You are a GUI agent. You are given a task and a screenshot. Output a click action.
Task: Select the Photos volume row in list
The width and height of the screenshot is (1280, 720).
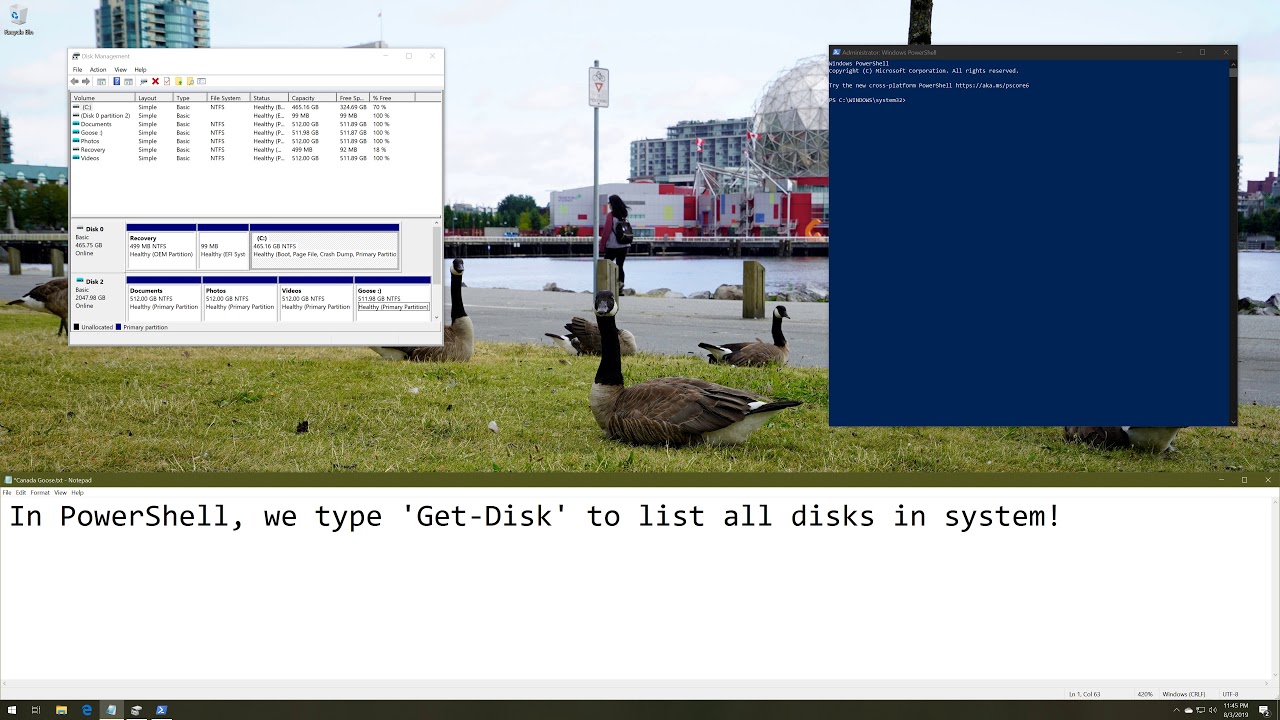[255, 141]
